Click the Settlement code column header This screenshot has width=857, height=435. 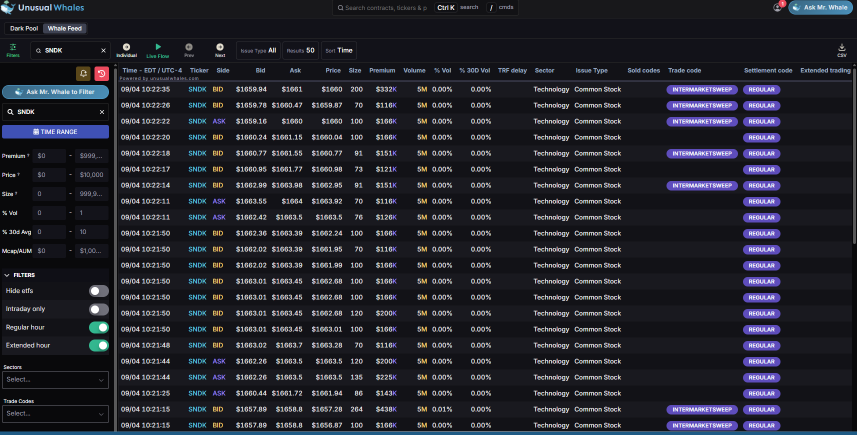(768, 70)
